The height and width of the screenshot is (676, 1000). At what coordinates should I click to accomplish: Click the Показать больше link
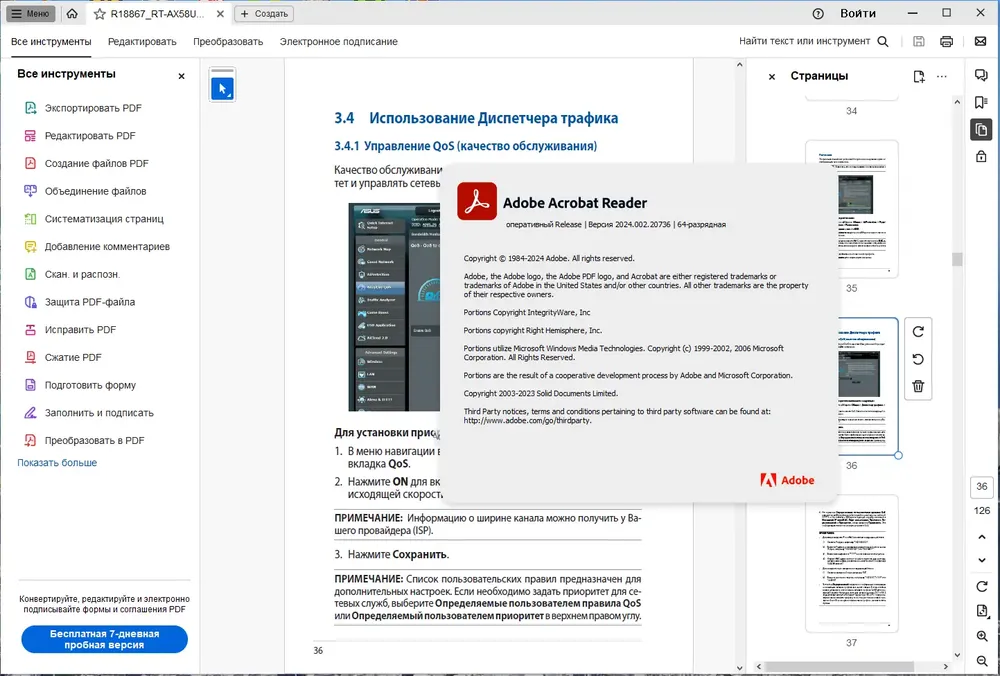[57, 463]
